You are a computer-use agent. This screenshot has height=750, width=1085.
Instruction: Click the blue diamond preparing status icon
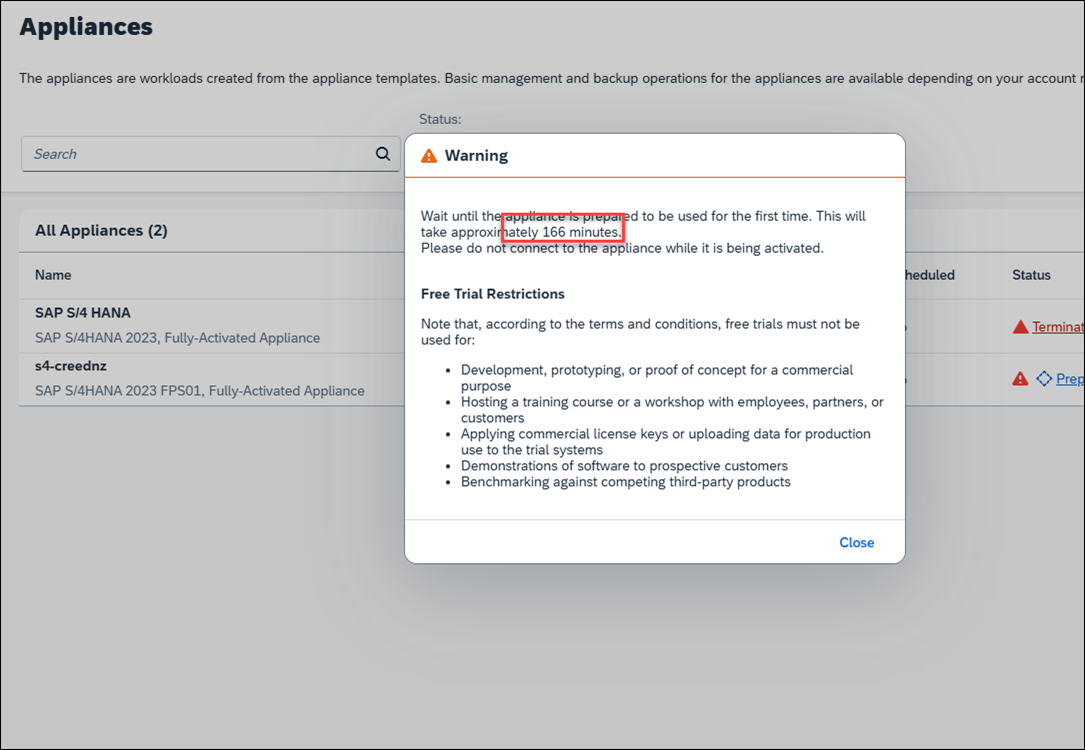click(1044, 379)
